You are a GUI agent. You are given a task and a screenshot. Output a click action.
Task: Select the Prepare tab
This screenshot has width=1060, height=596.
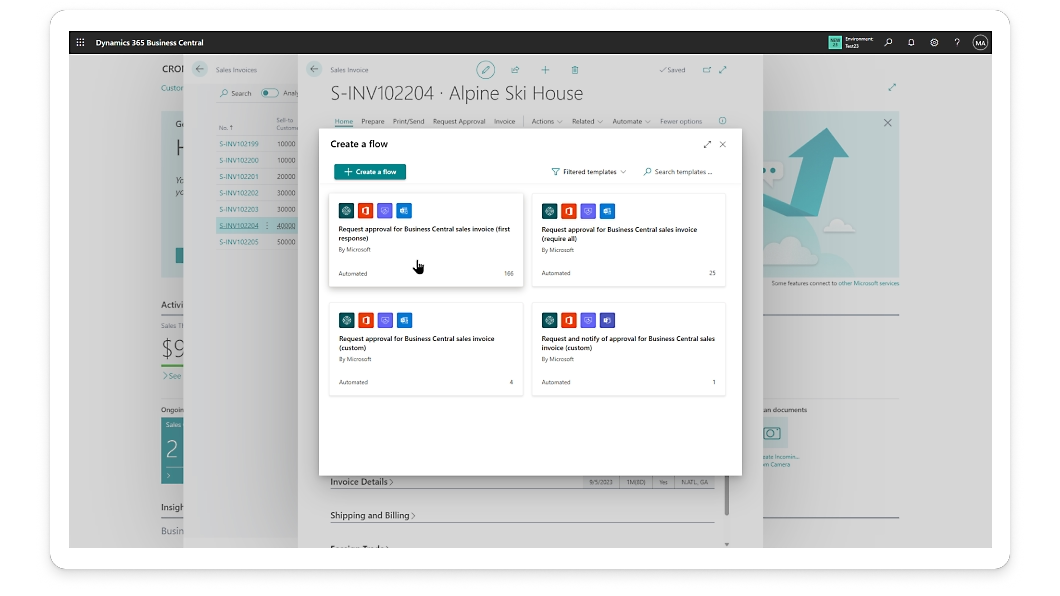coord(372,122)
